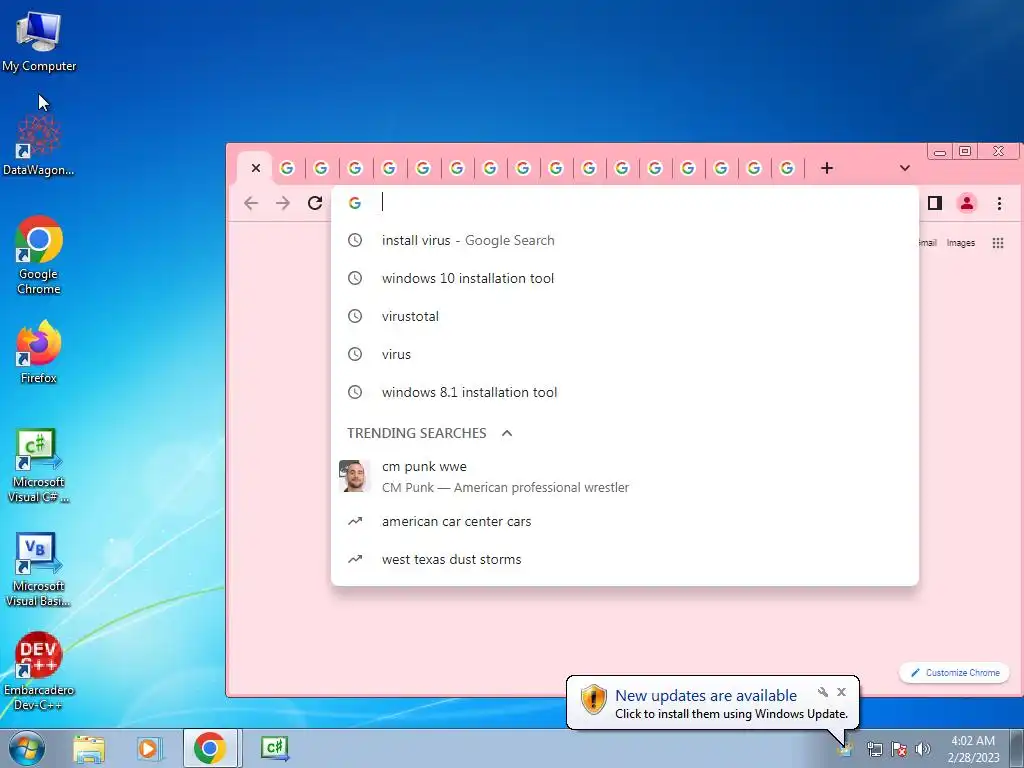Choose 'windows 8.1 installation tool' suggestion

tap(624, 392)
